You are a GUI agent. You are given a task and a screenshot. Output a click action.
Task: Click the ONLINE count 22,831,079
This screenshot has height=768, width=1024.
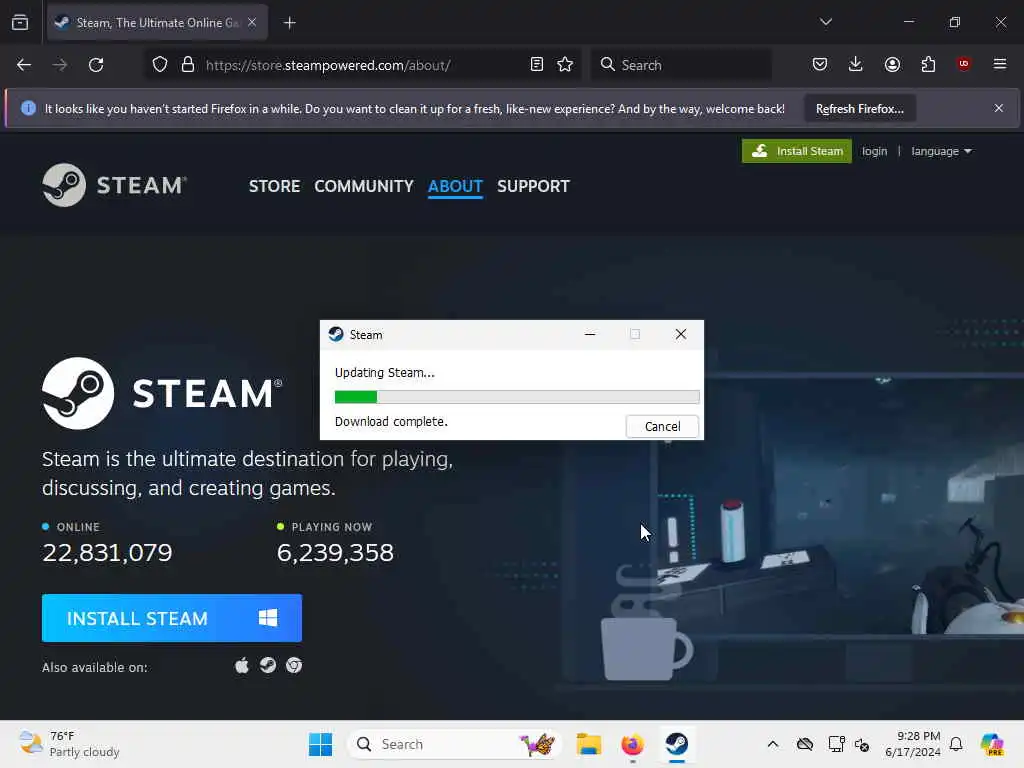[x=107, y=553]
